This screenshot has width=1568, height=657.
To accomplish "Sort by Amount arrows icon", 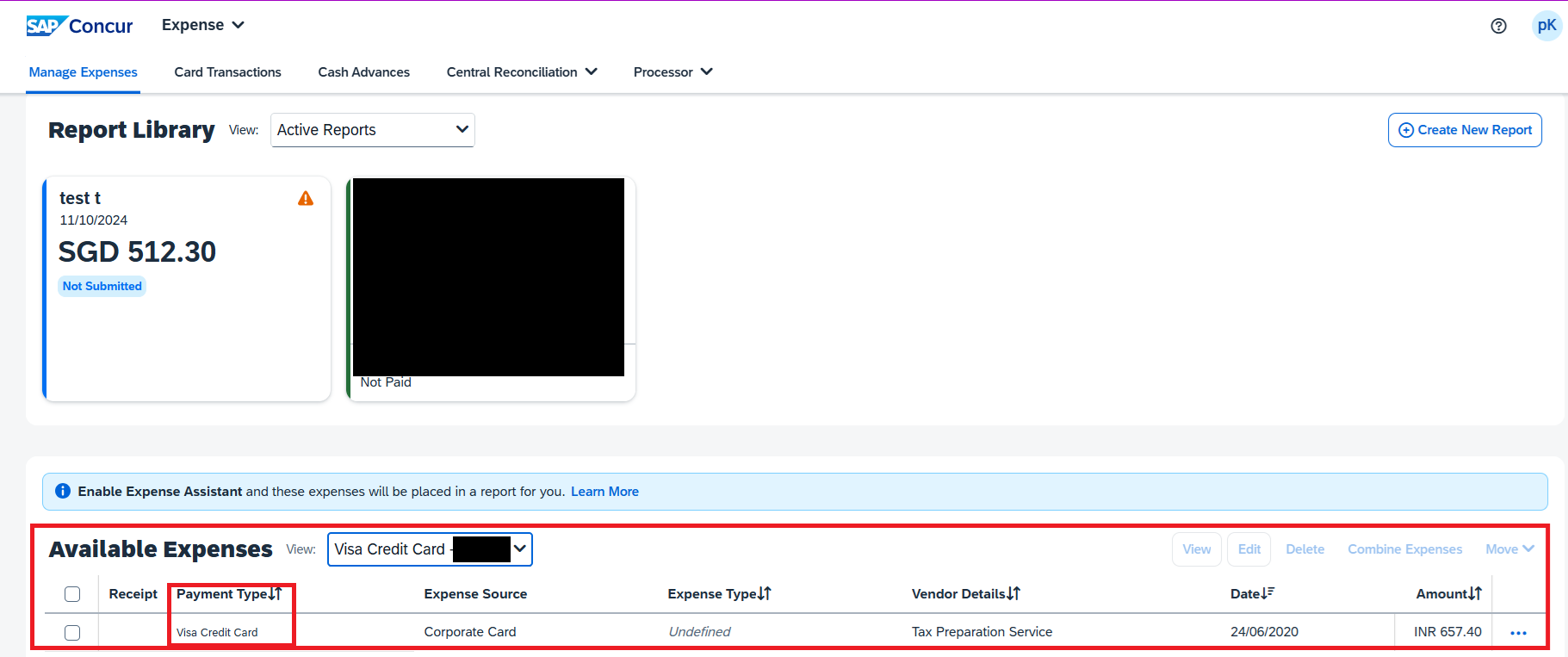I will pos(1475,593).
